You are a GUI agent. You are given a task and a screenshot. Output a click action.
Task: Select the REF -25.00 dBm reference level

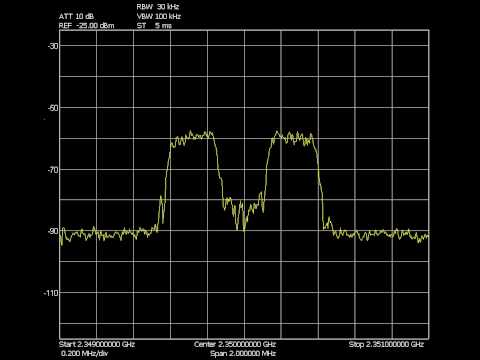[86, 26]
